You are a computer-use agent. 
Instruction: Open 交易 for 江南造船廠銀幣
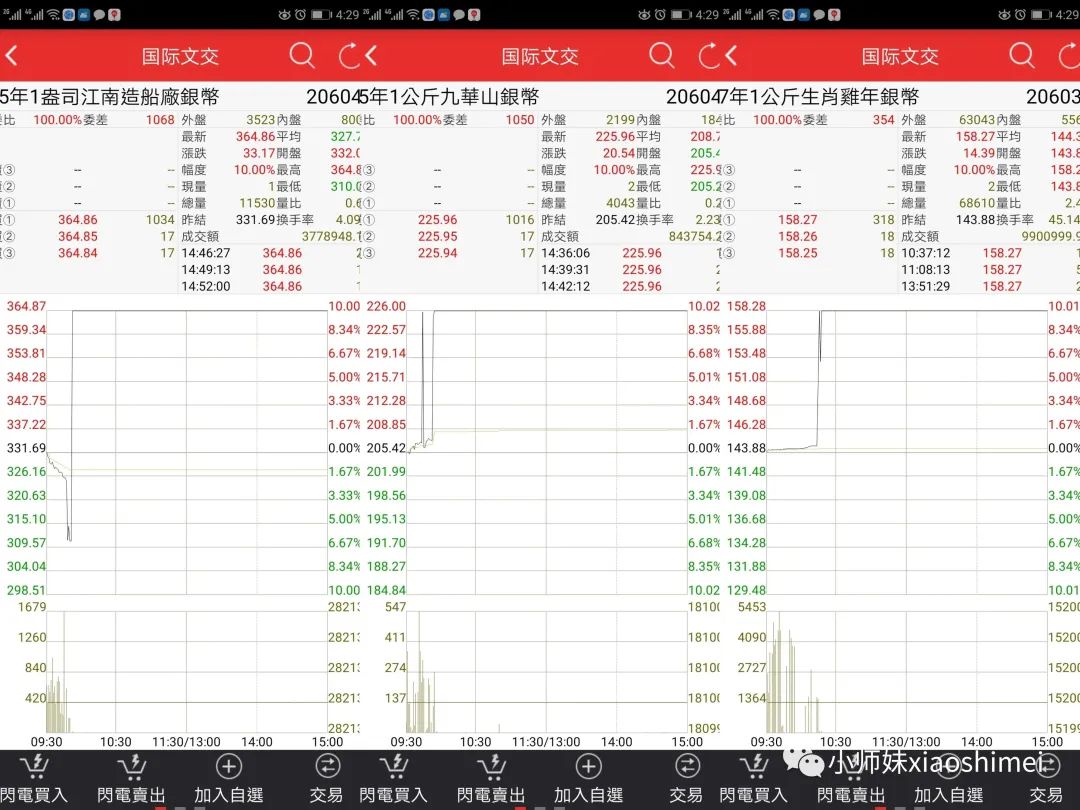click(x=326, y=779)
